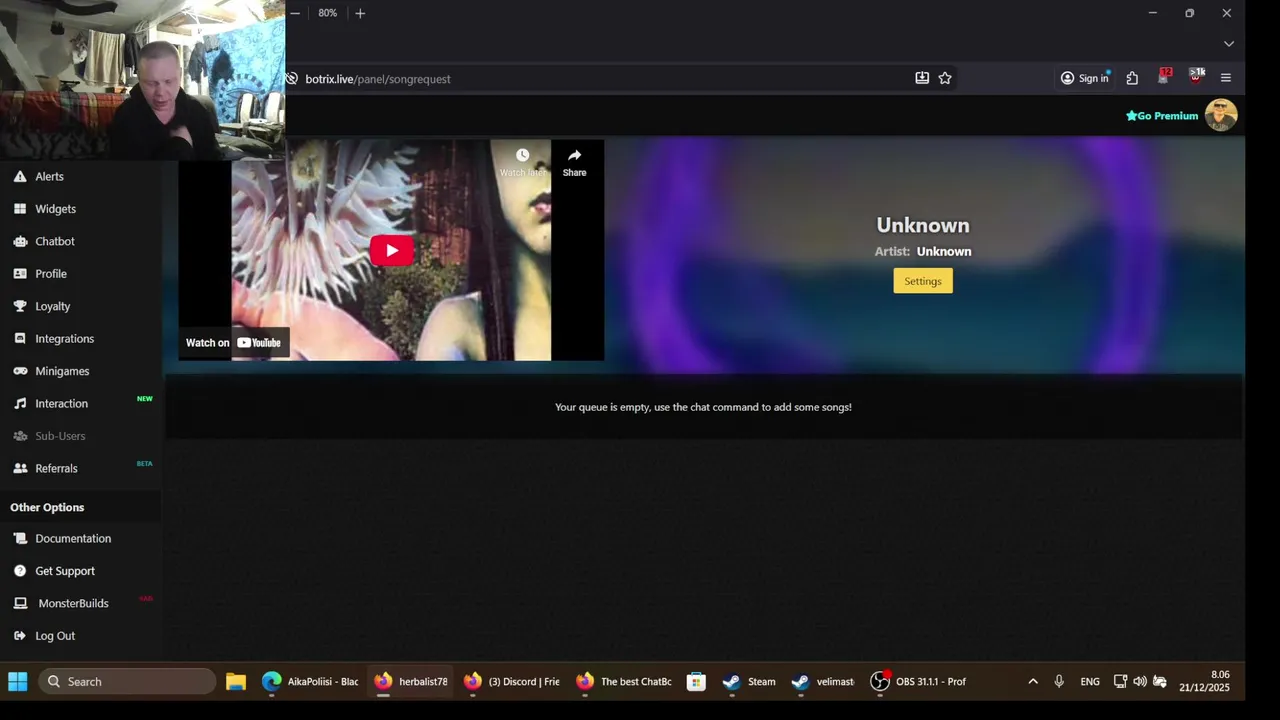Screen dimensions: 1280x720
Task: Switch to The best ChatBc Firefox window
Action: [x=624, y=681]
